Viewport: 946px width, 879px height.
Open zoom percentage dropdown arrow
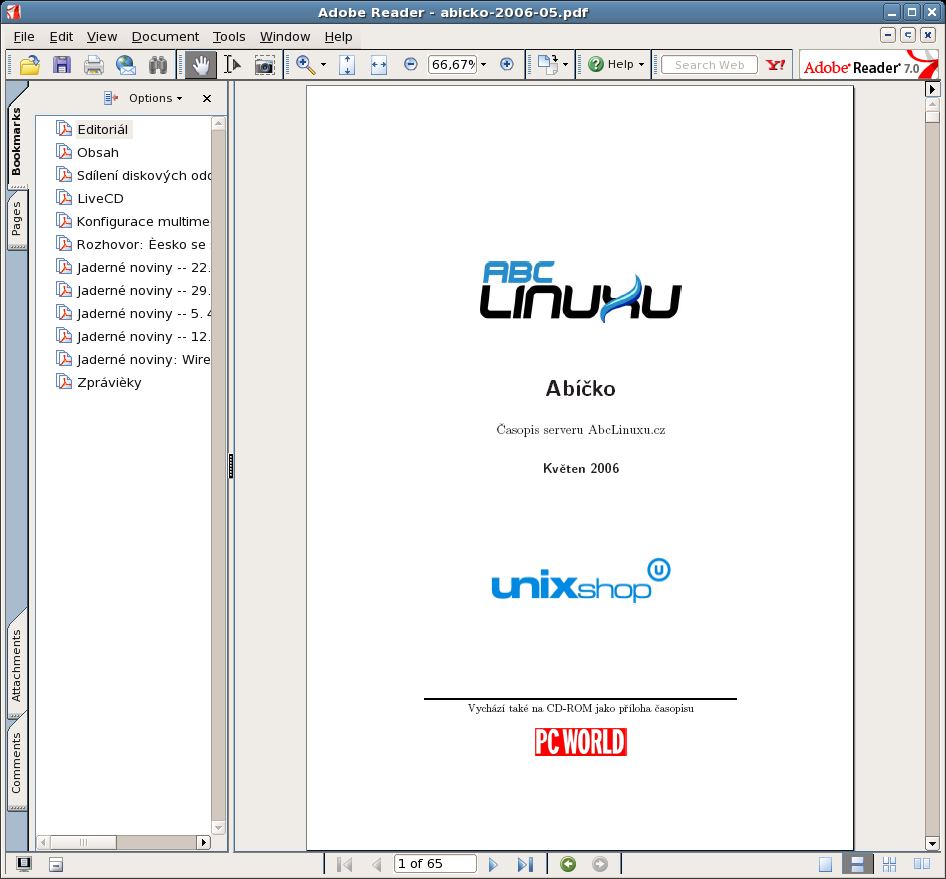point(483,65)
